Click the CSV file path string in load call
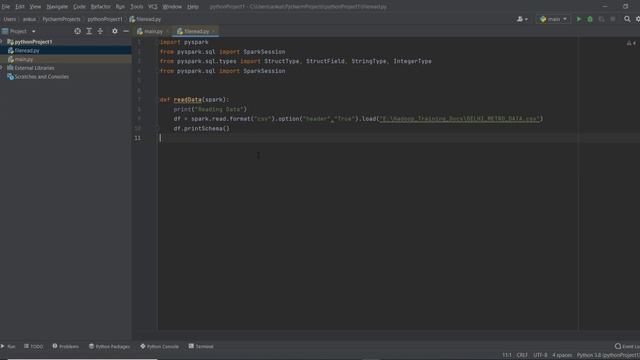This screenshot has height=360, width=640. pyautogui.click(x=459, y=119)
